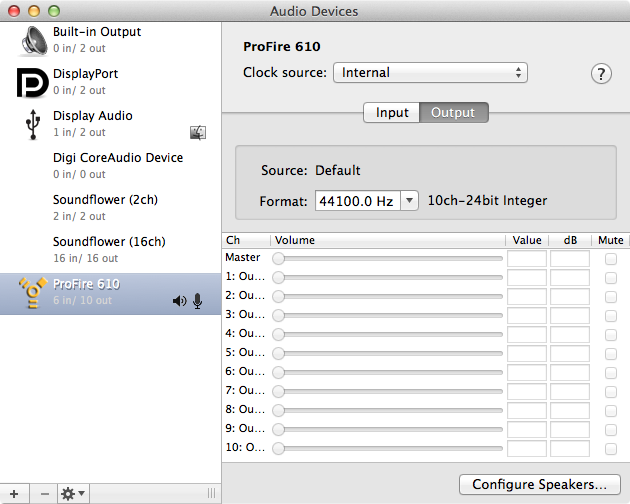Click the Configure Speakers button
630x504 pixels.
coord(540,485)
